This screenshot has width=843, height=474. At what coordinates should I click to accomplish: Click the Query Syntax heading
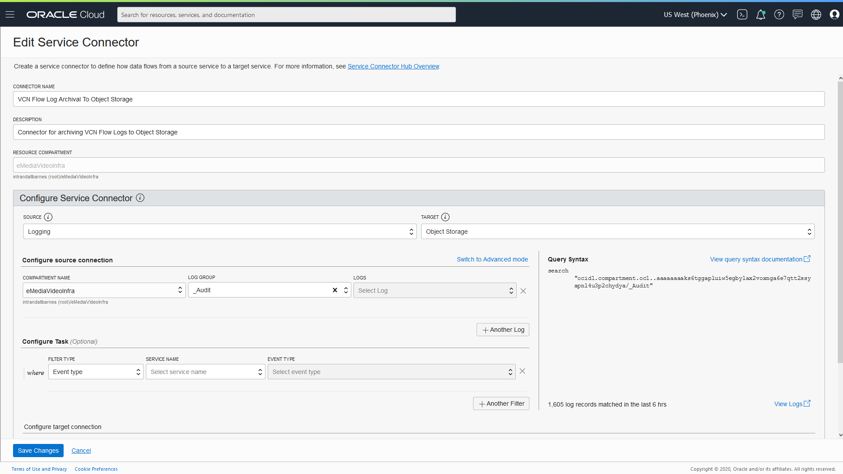coord(568,260)
